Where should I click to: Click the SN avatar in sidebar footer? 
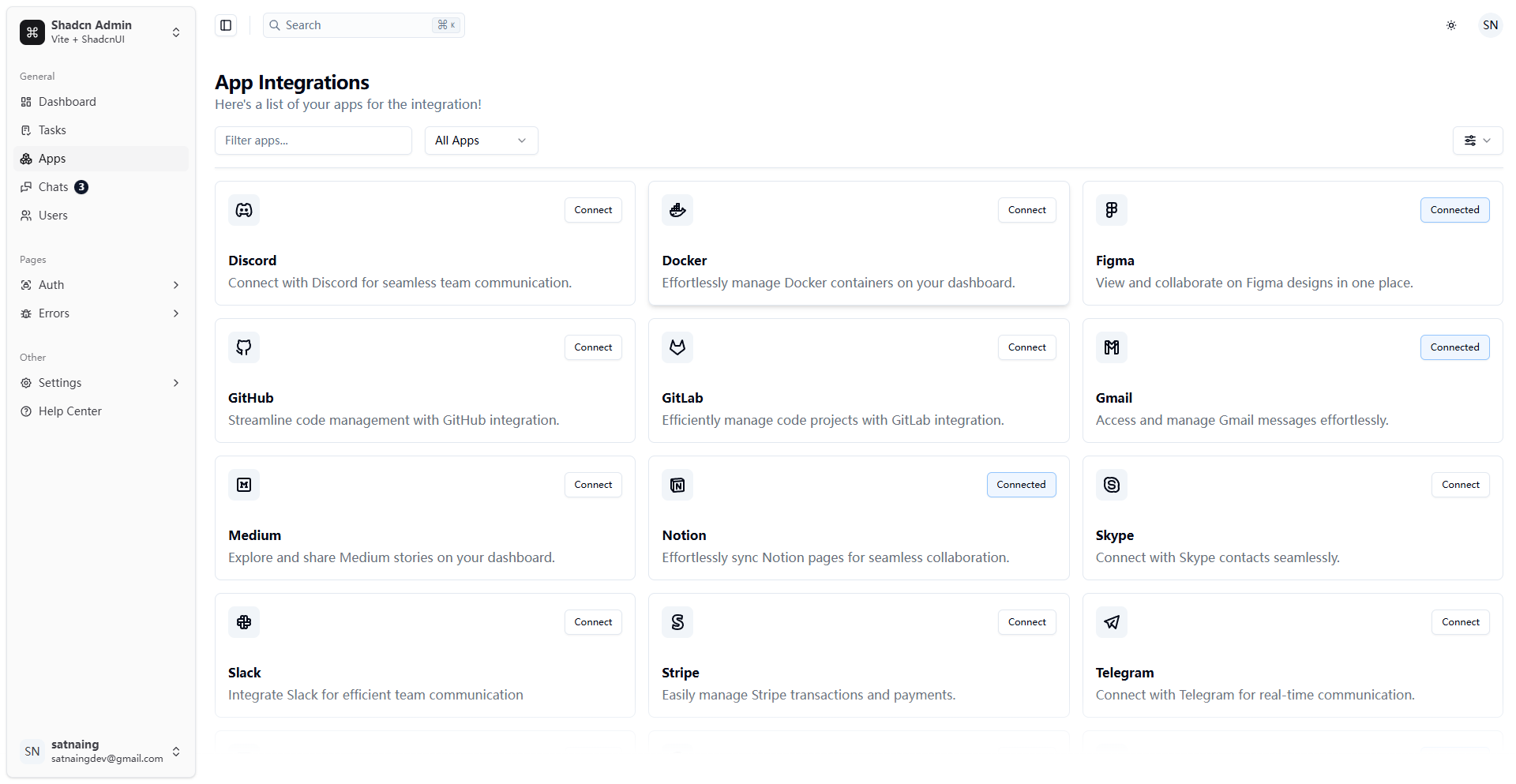tap(32, 751)
